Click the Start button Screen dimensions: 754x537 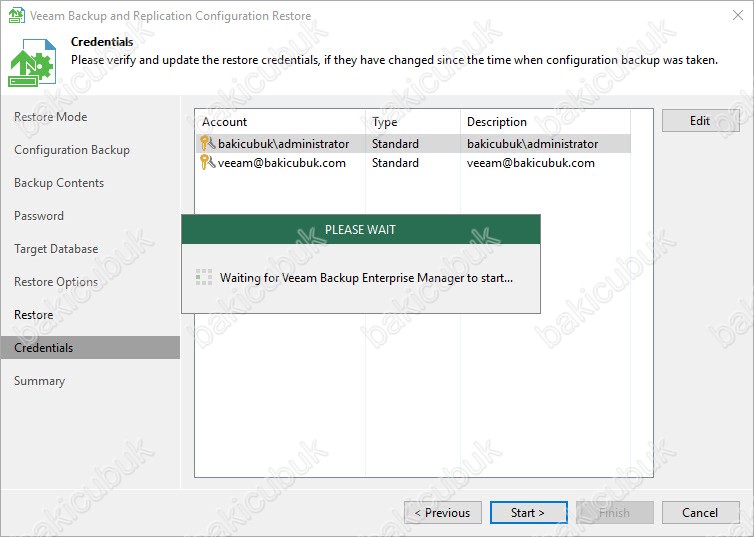pyautogui.click(x=528, y=512)
